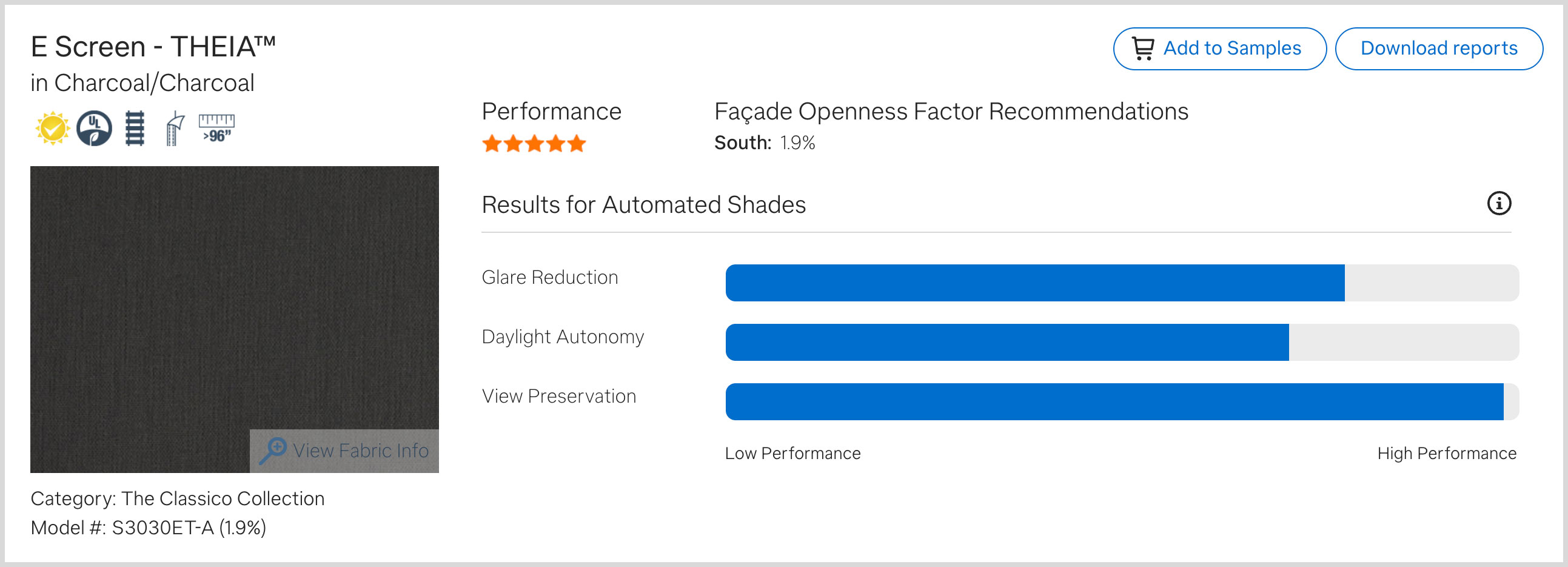Screen dimensions: 1568x567
Task: Click the South 1.9% openness recommendation
Action: point(765,143)
